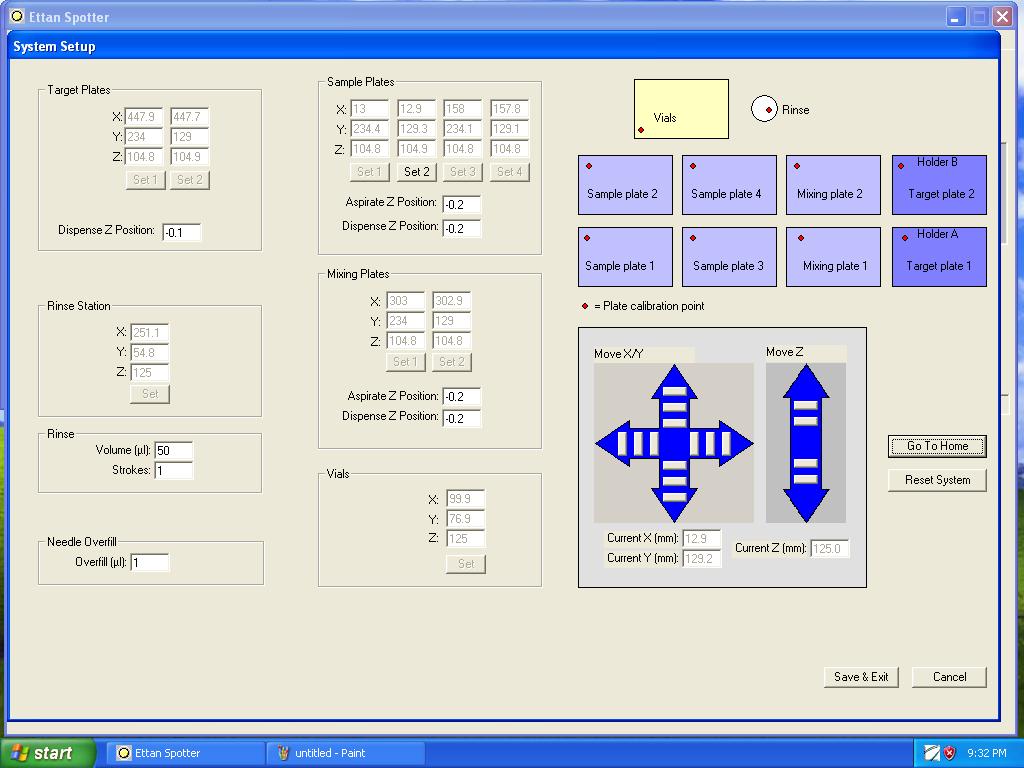Select the Mixing plate 2 position
The width and height of the screenshot is (1024, 768).
[833, 184]
